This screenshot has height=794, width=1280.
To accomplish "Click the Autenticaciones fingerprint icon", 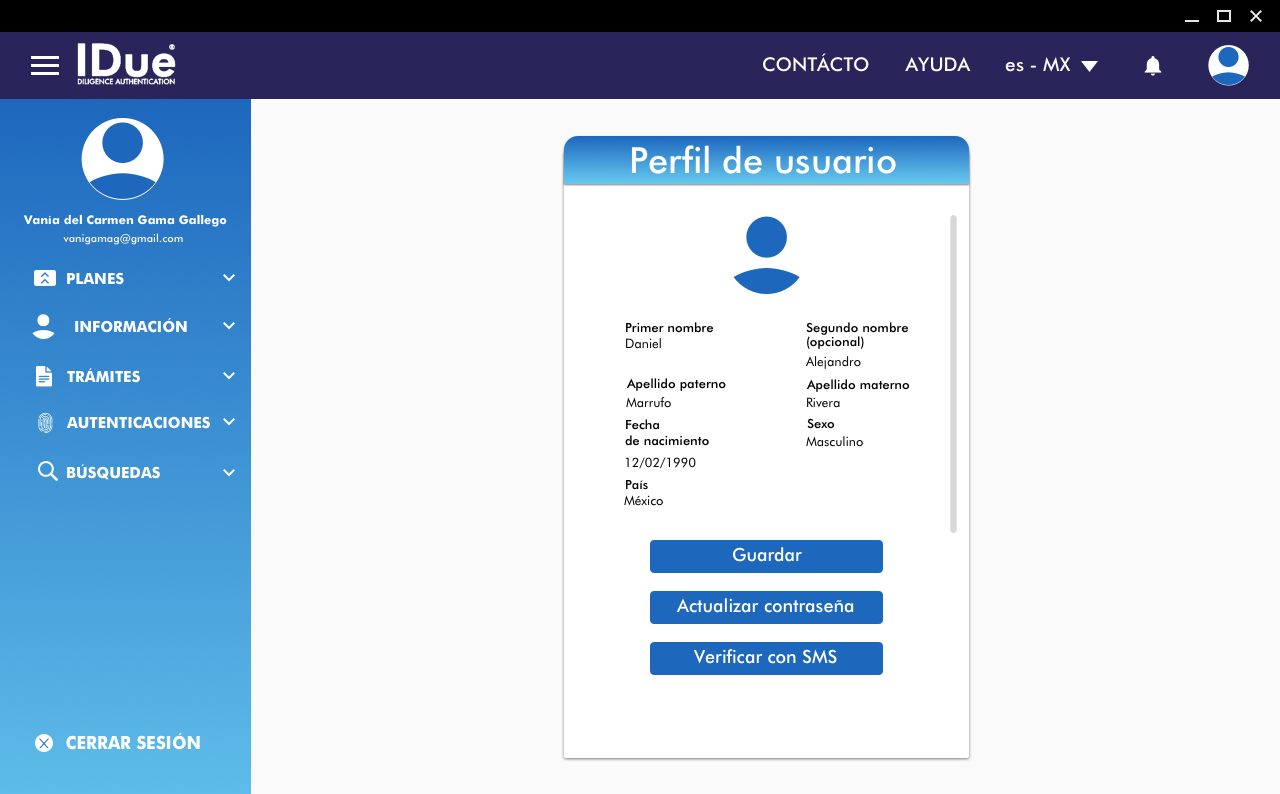I will 45,423.
